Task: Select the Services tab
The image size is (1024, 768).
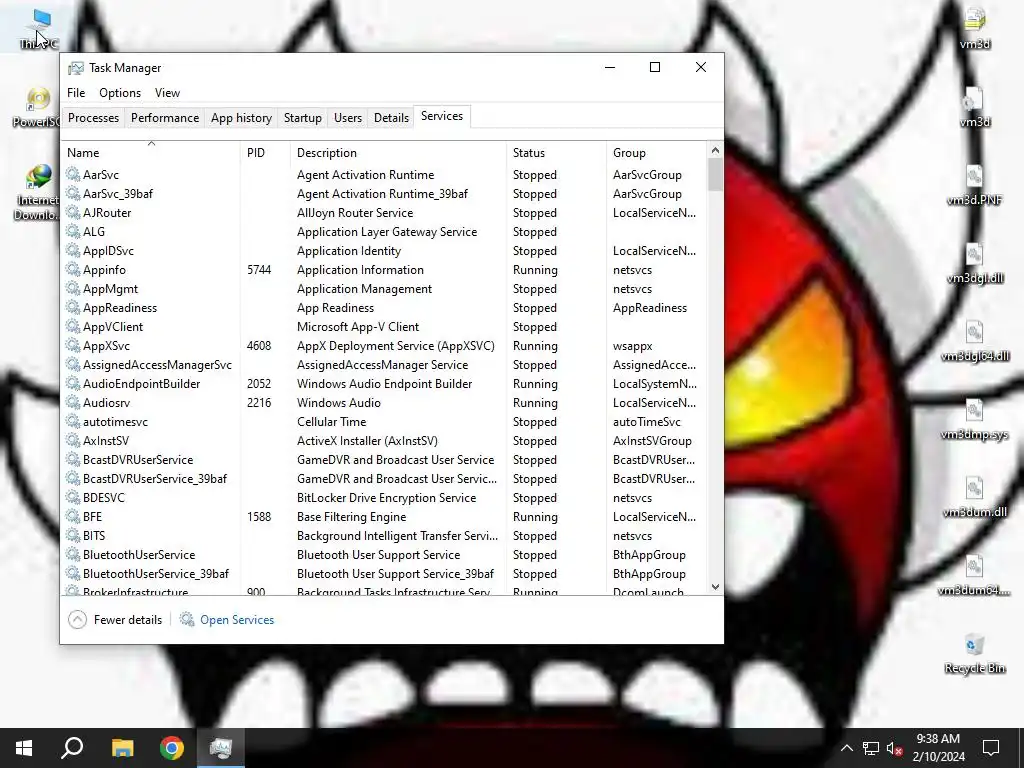Action: (x=442, y=116)
